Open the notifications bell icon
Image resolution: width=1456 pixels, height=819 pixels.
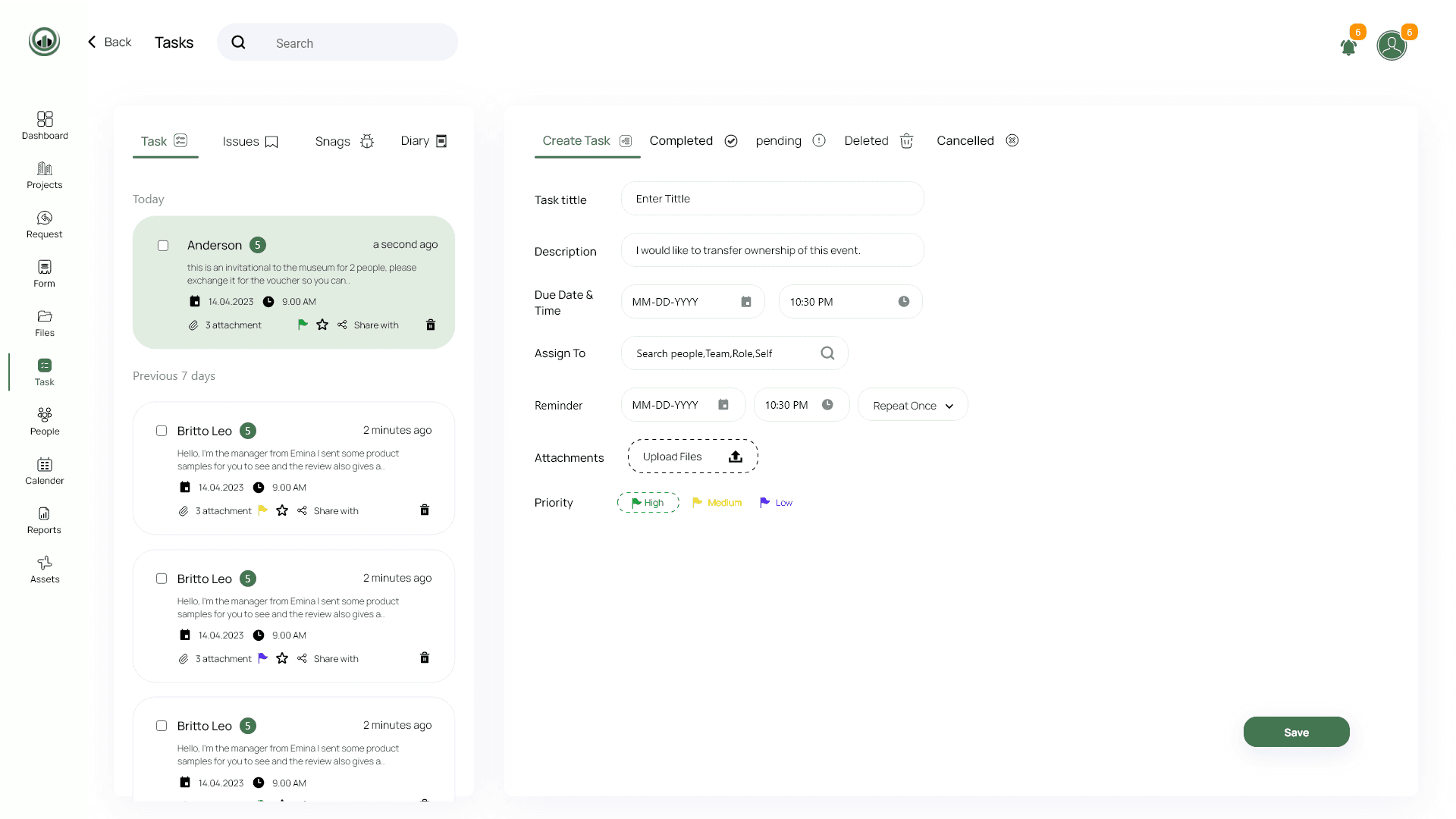(1348, 47)
